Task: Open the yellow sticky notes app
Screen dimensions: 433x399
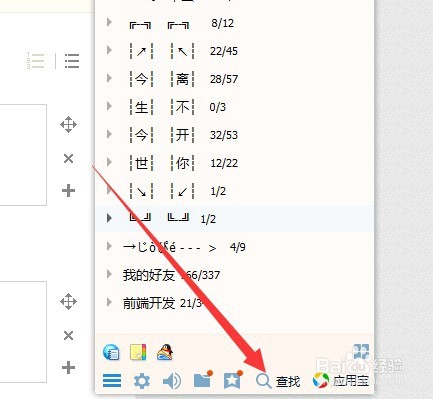Action: click(x=138, y=352)
